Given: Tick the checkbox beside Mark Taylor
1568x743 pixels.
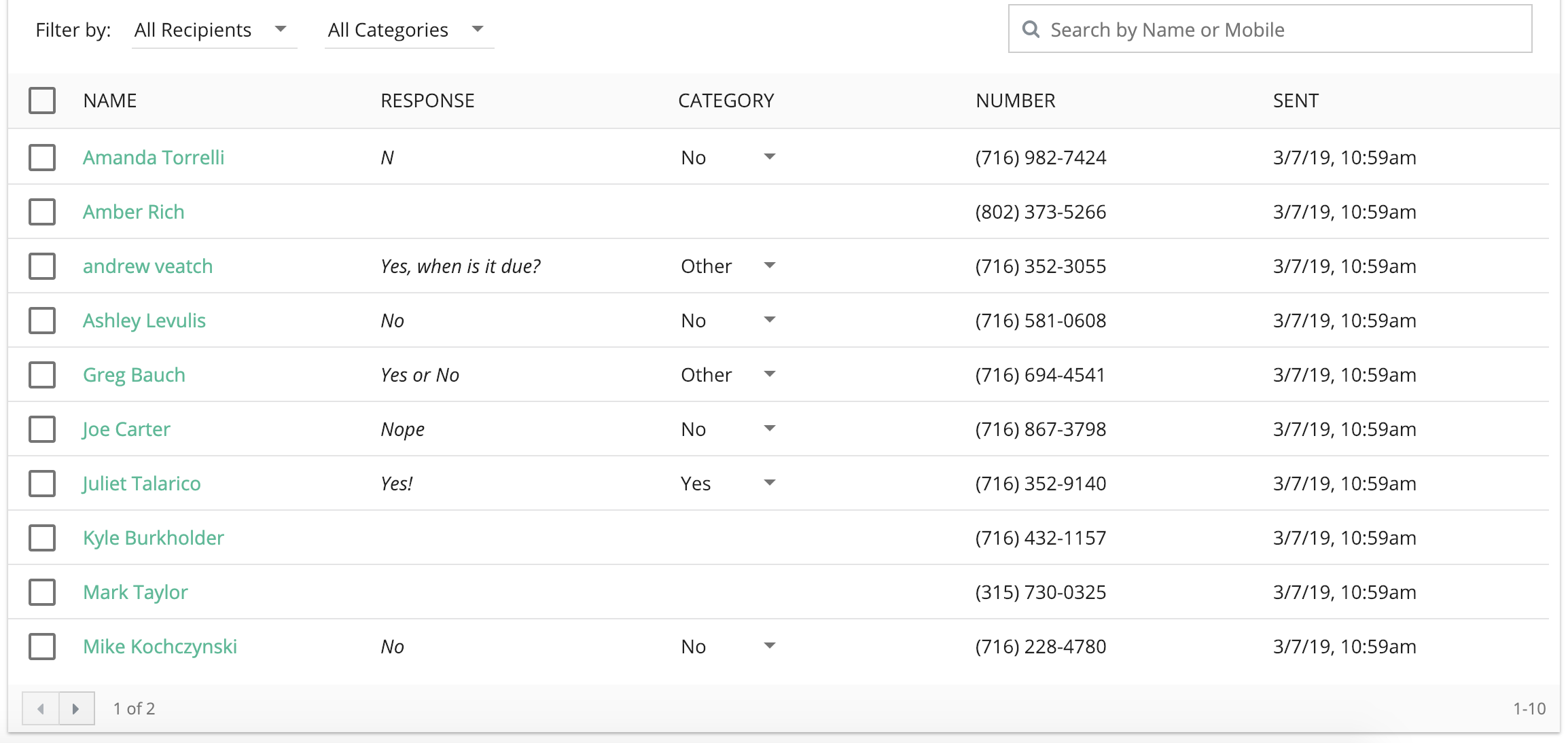Looking at the screenshot, I should (42, 592).
